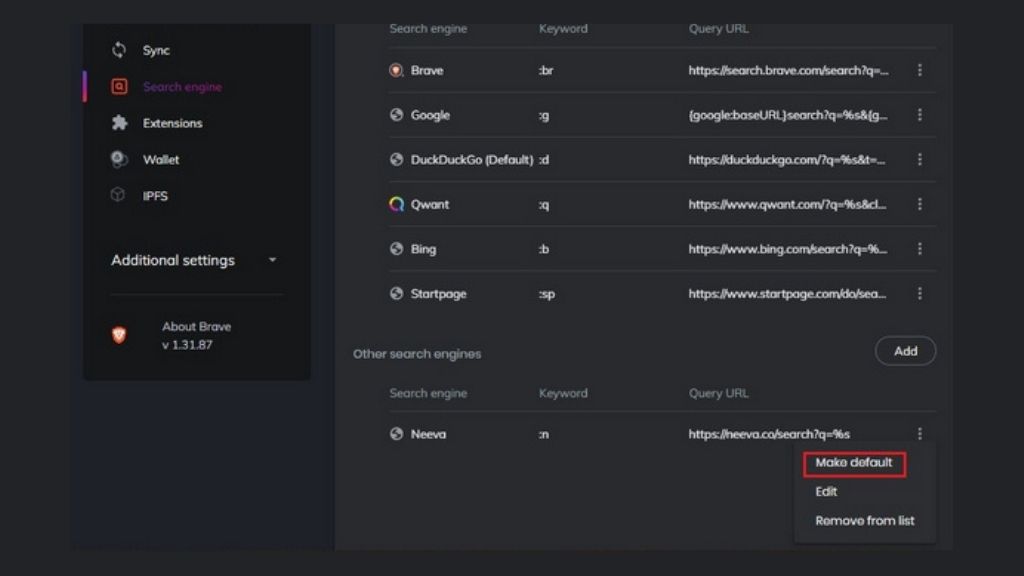This screenshot has width=1024, height=576.
Task: Open the Sync settings icon
Action: coord(119,50)
